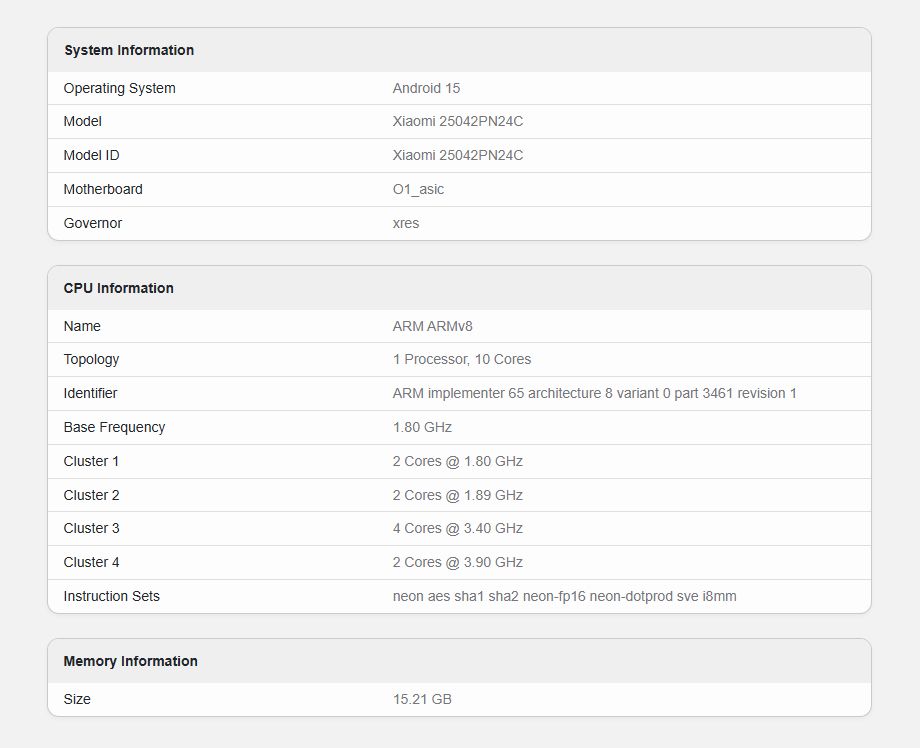Select the Cluster 1 label

pos(91,462)
